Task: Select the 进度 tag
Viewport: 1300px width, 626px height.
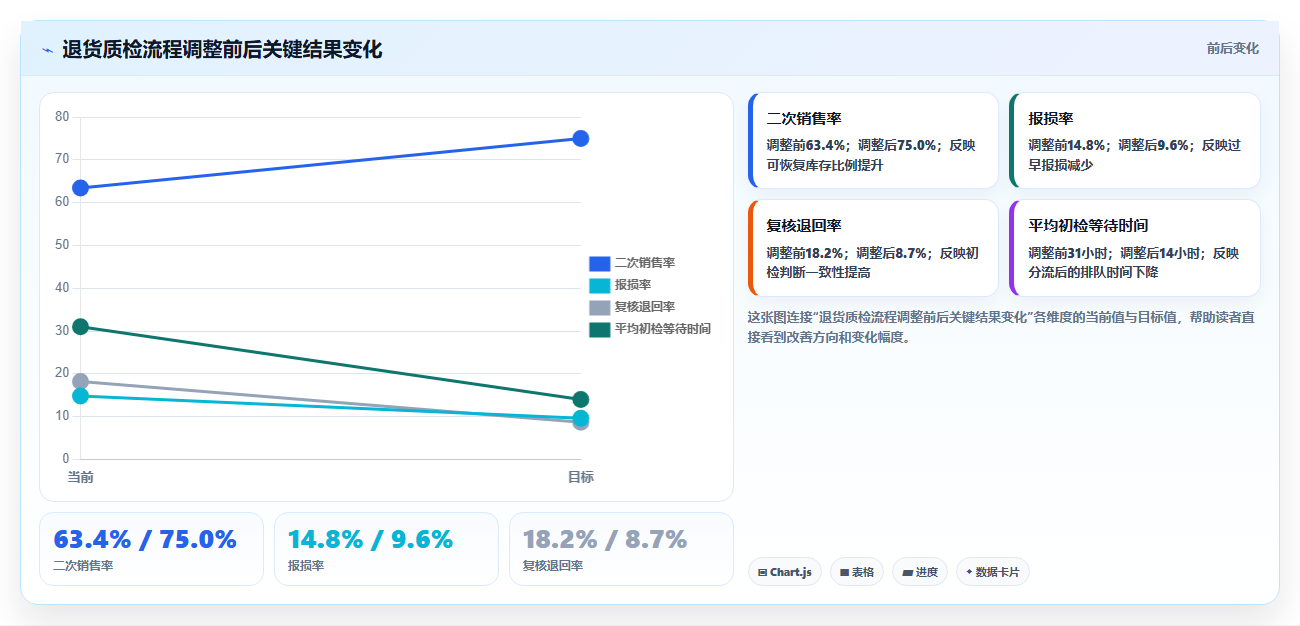Action: pos(920,572)
